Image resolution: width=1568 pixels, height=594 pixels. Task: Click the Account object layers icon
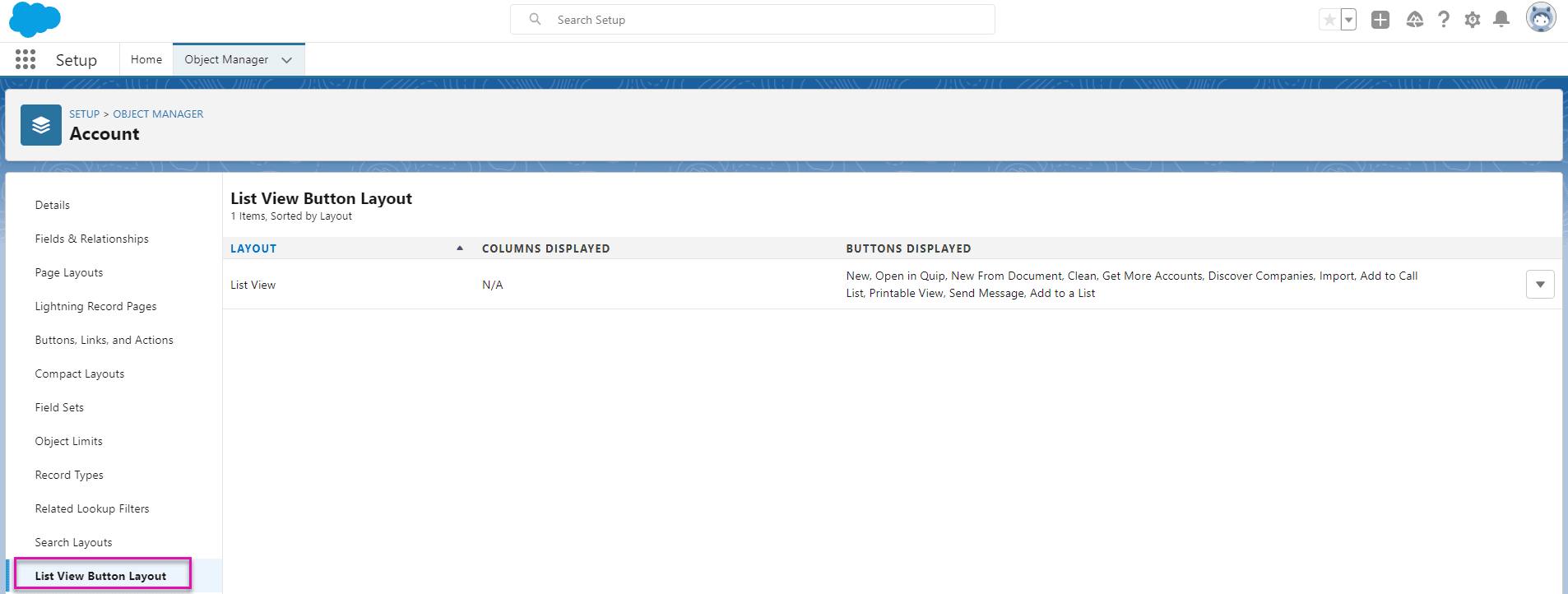click(41, 125)
